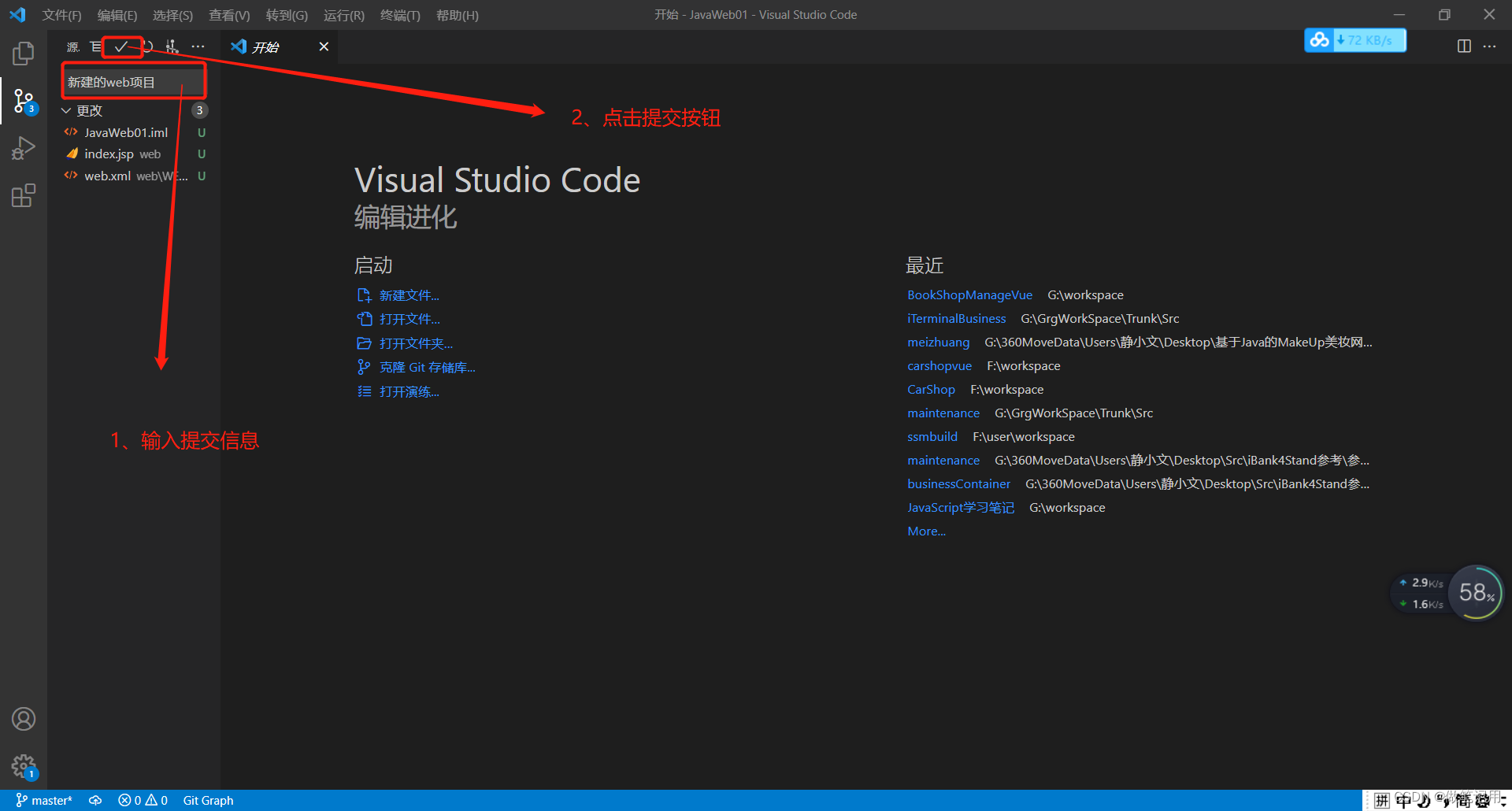Viewport: 1512px width, 811px height.
Task: Open Git Graph from status bar
Action: coord(208,800)
